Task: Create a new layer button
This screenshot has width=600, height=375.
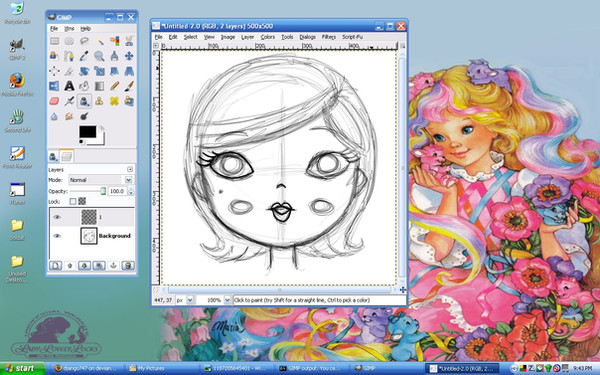Action: [55, 266]
